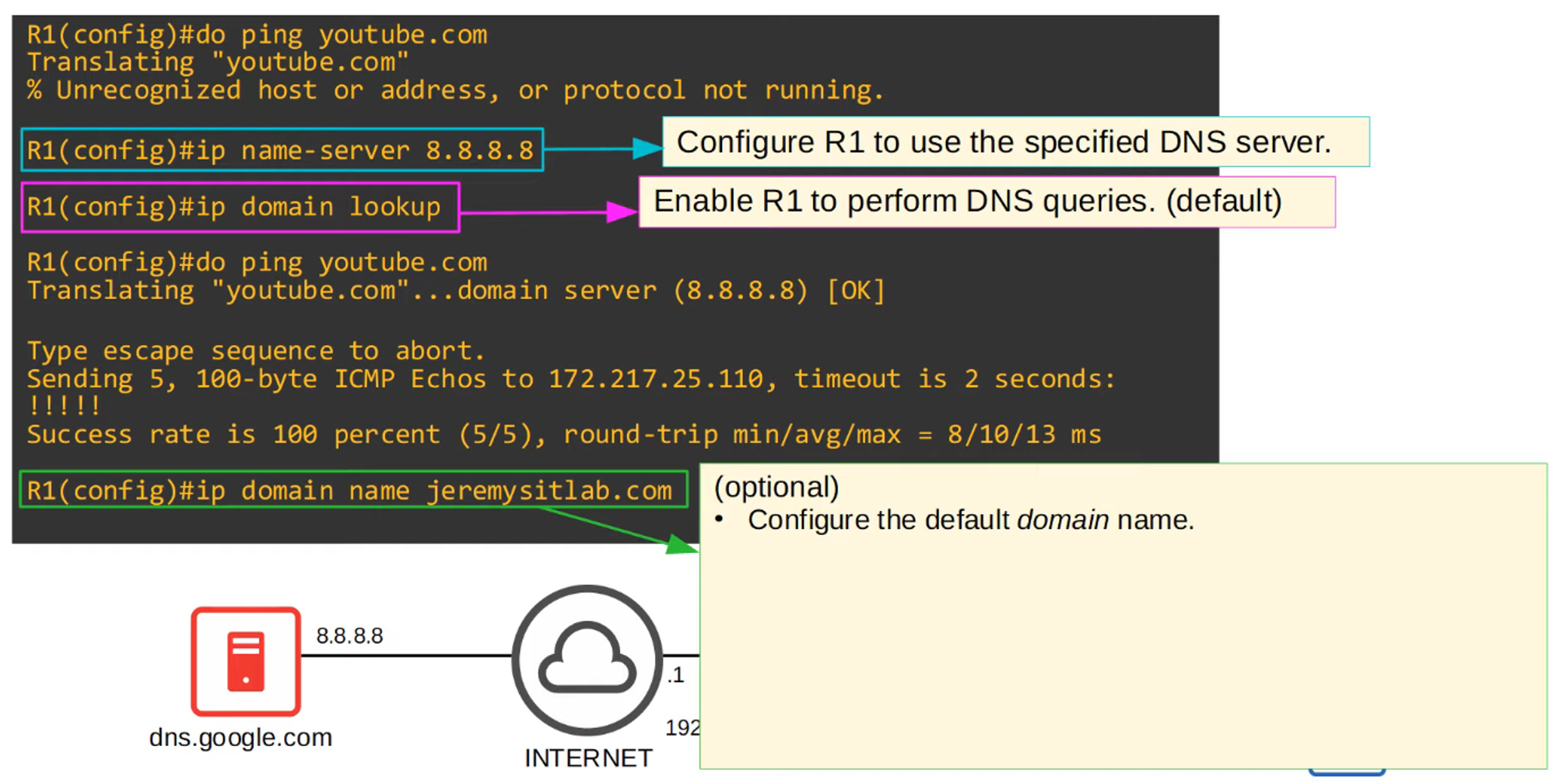1556x784 pixels.
Task: Click the 'Success rate is 100 percent' line
Action: tap(563, 435)
